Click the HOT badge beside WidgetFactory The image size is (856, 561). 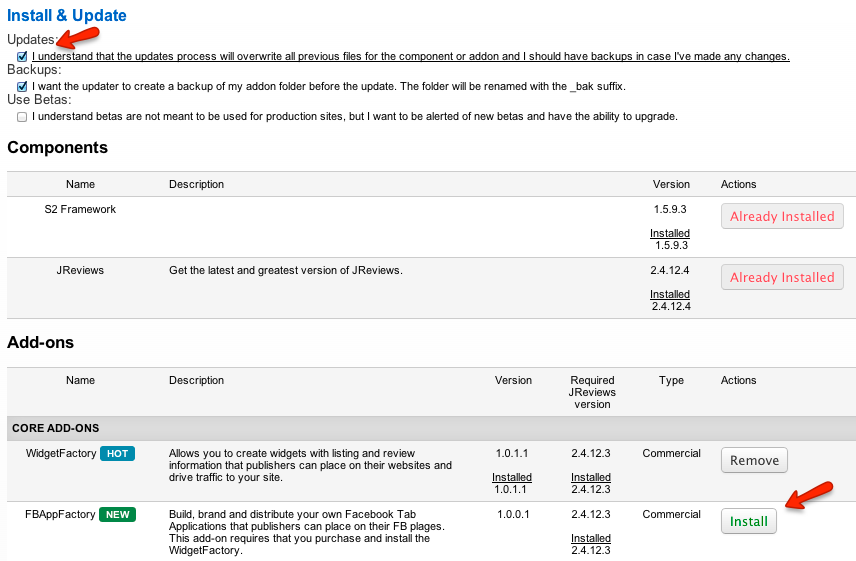pos(117,454)
